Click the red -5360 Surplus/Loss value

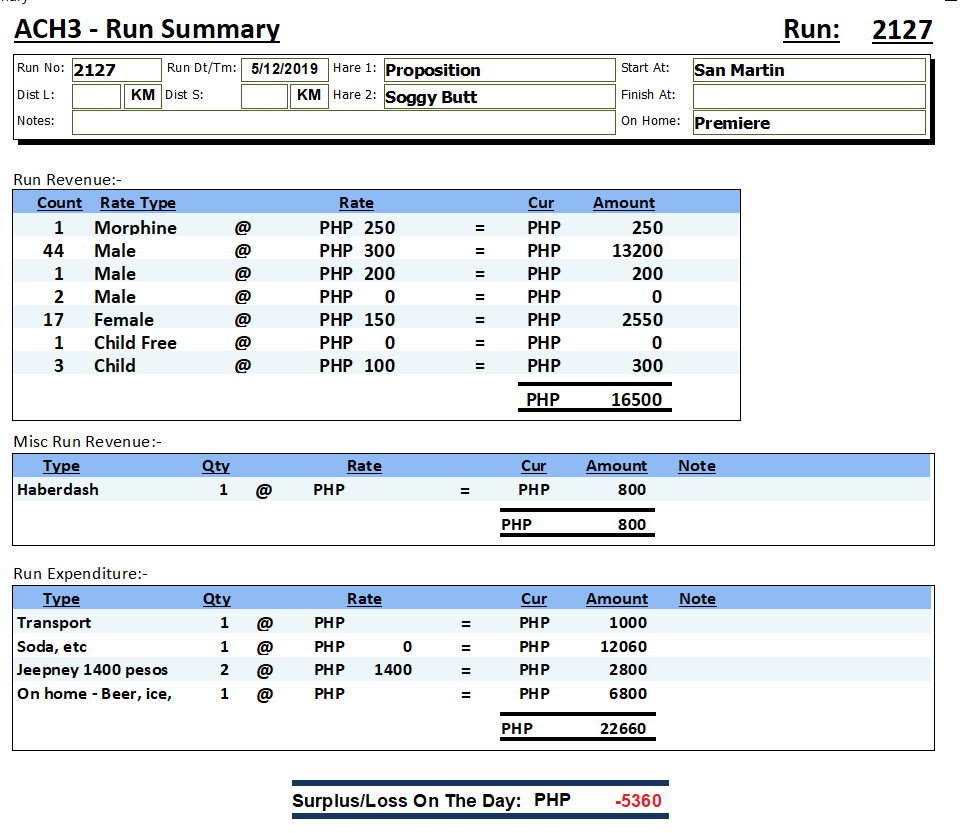[x=638, y=801]
